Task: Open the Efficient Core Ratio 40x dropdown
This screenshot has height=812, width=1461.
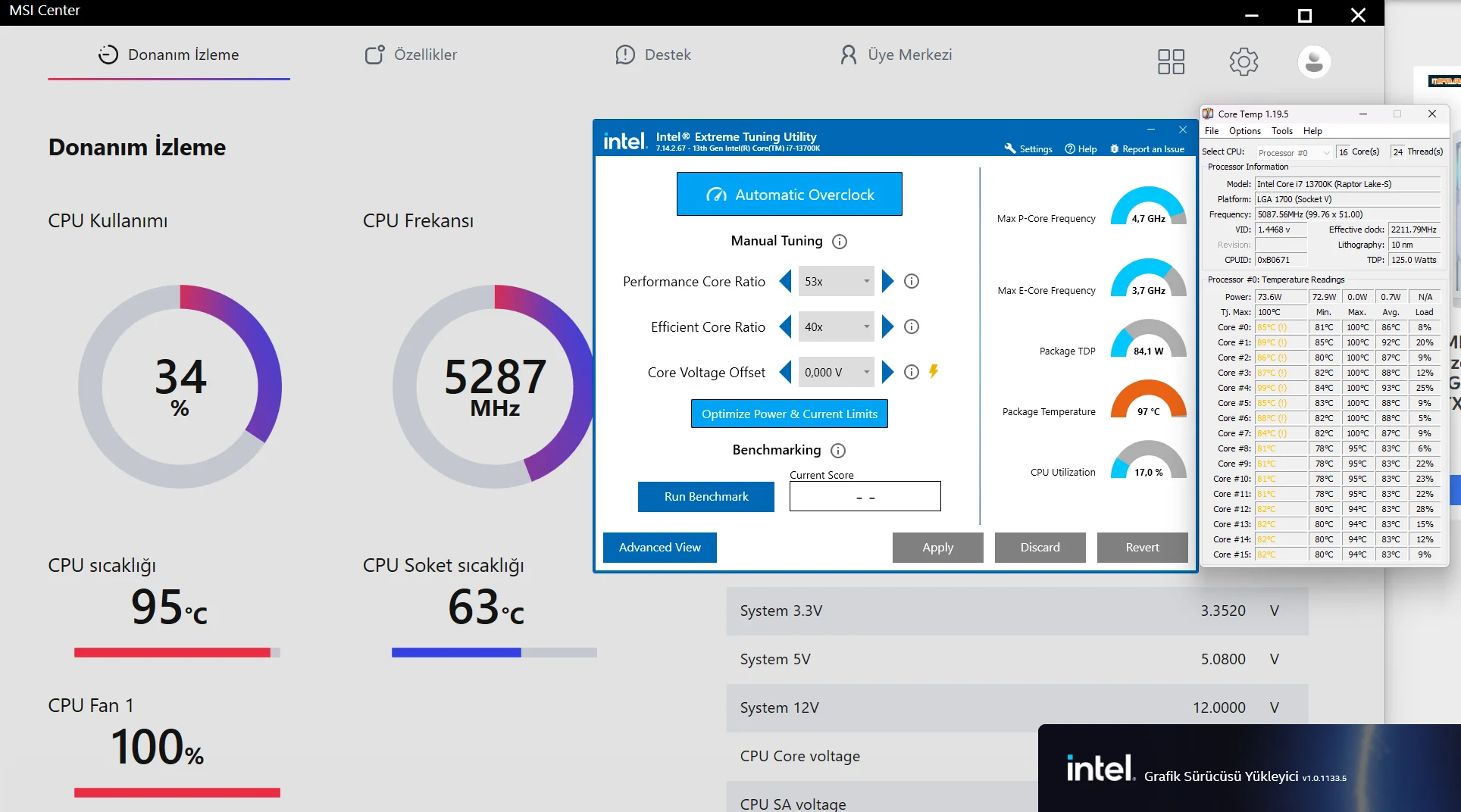Action: click(x=837, y=326)
